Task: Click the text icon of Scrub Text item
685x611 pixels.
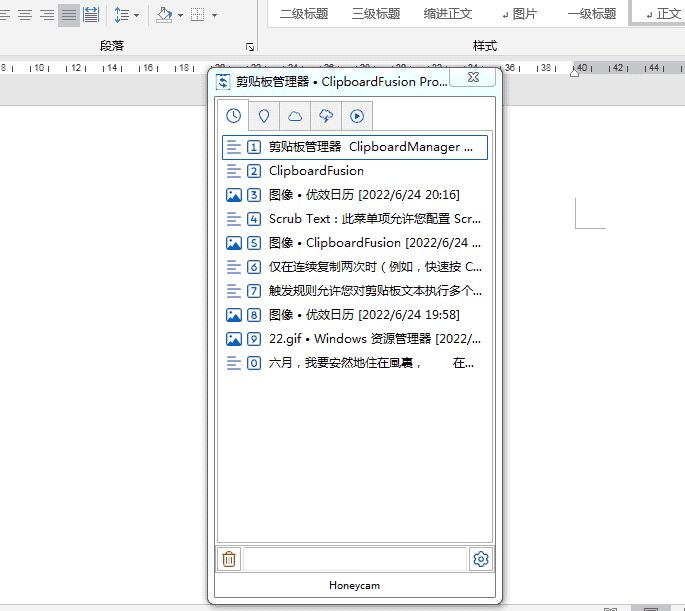Action: coord(234,219)
